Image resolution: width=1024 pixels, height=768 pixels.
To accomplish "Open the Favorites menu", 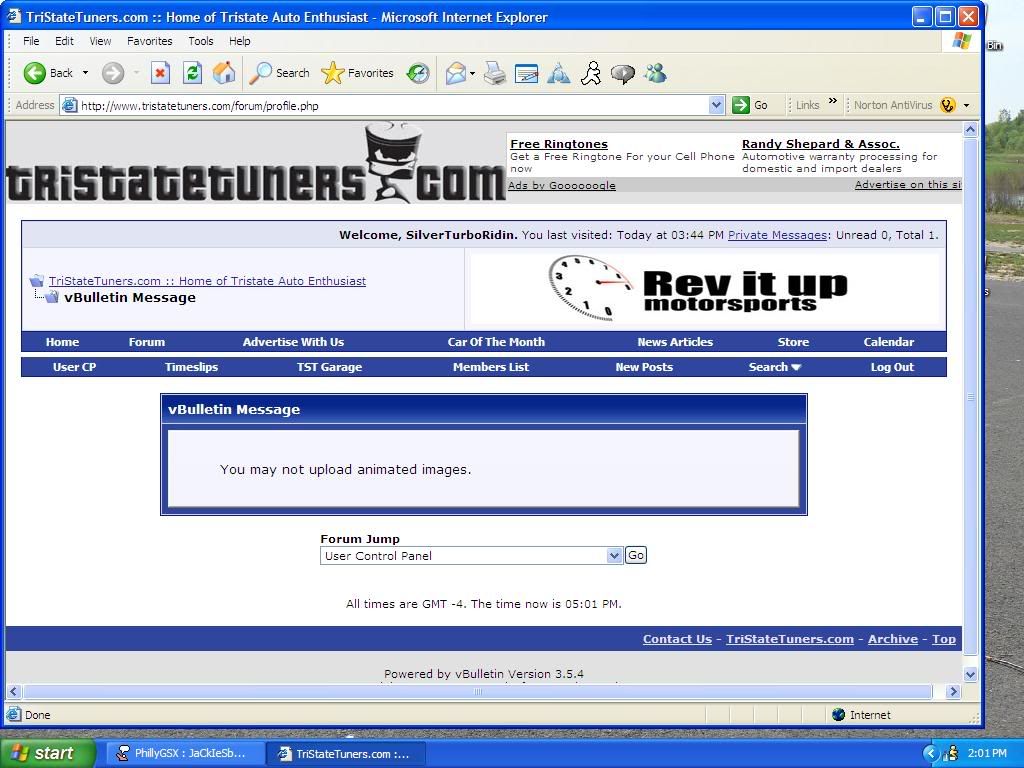I will (150, 41).
